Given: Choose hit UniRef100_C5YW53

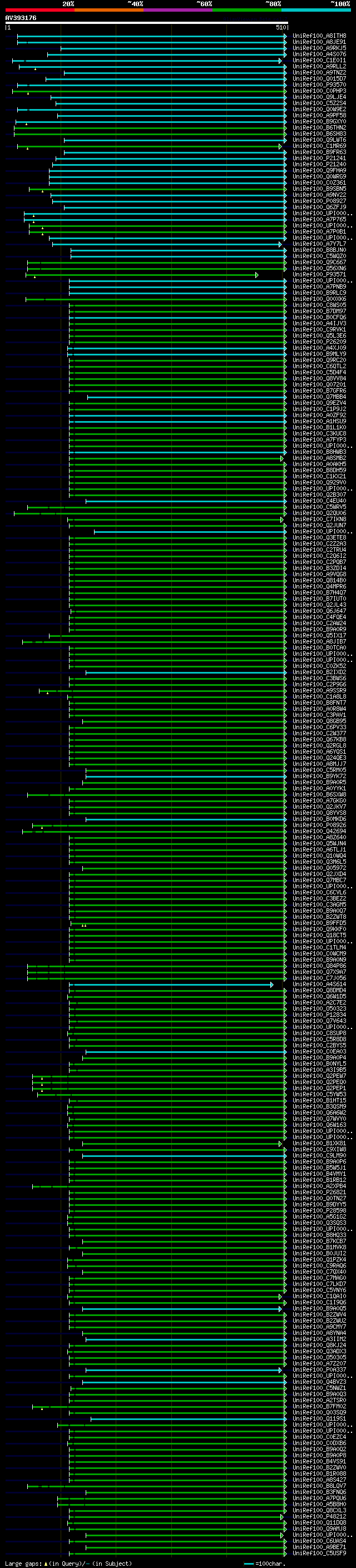Looking at the screenshot, I should click(x=319, y=1095).
